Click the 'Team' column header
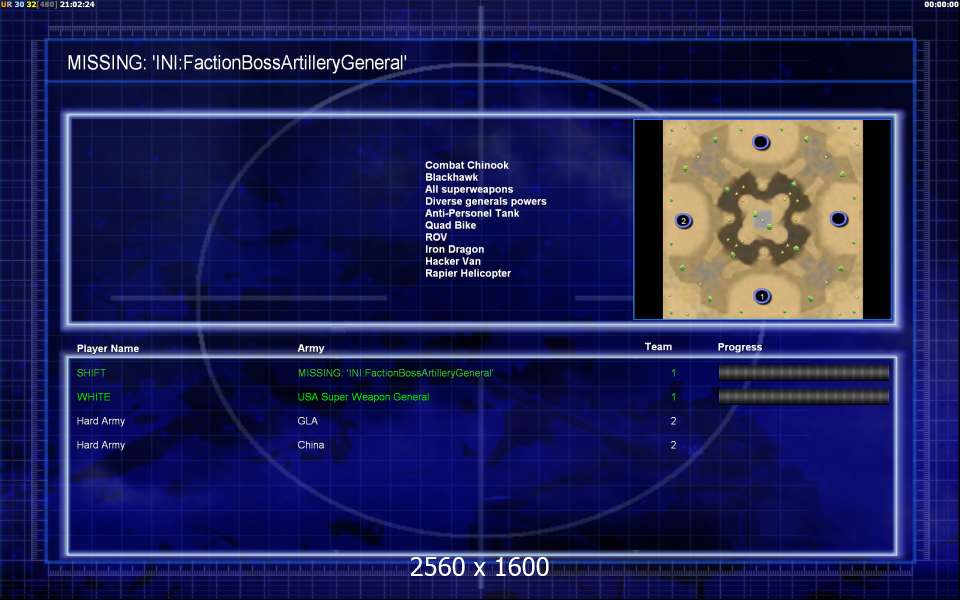The height and width of the screenshot is (600, 960). tap(658, 347)
